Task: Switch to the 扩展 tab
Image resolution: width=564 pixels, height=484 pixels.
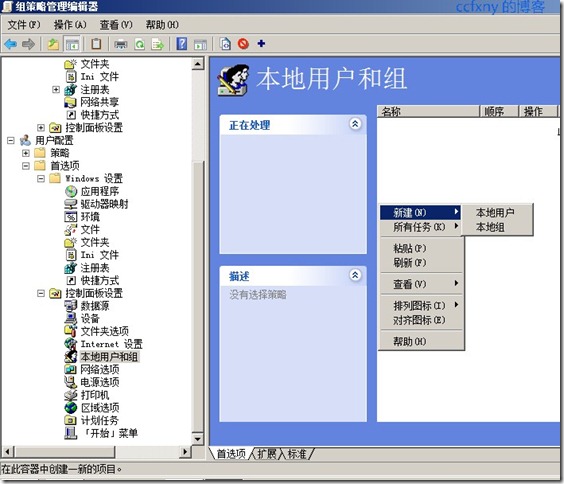Action: click(267, 454)
